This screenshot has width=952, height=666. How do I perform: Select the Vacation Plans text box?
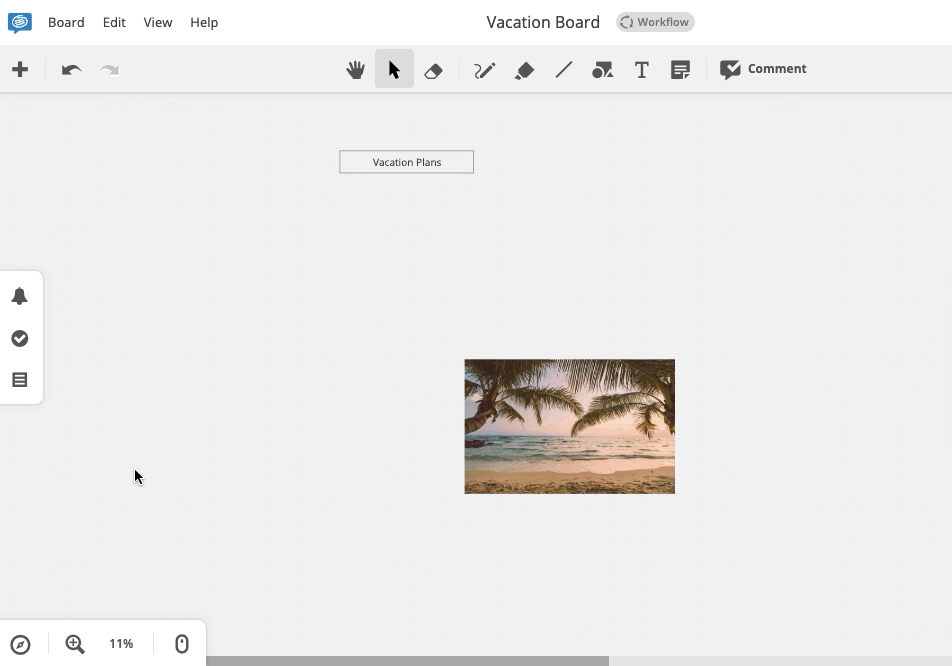point(406,162)
